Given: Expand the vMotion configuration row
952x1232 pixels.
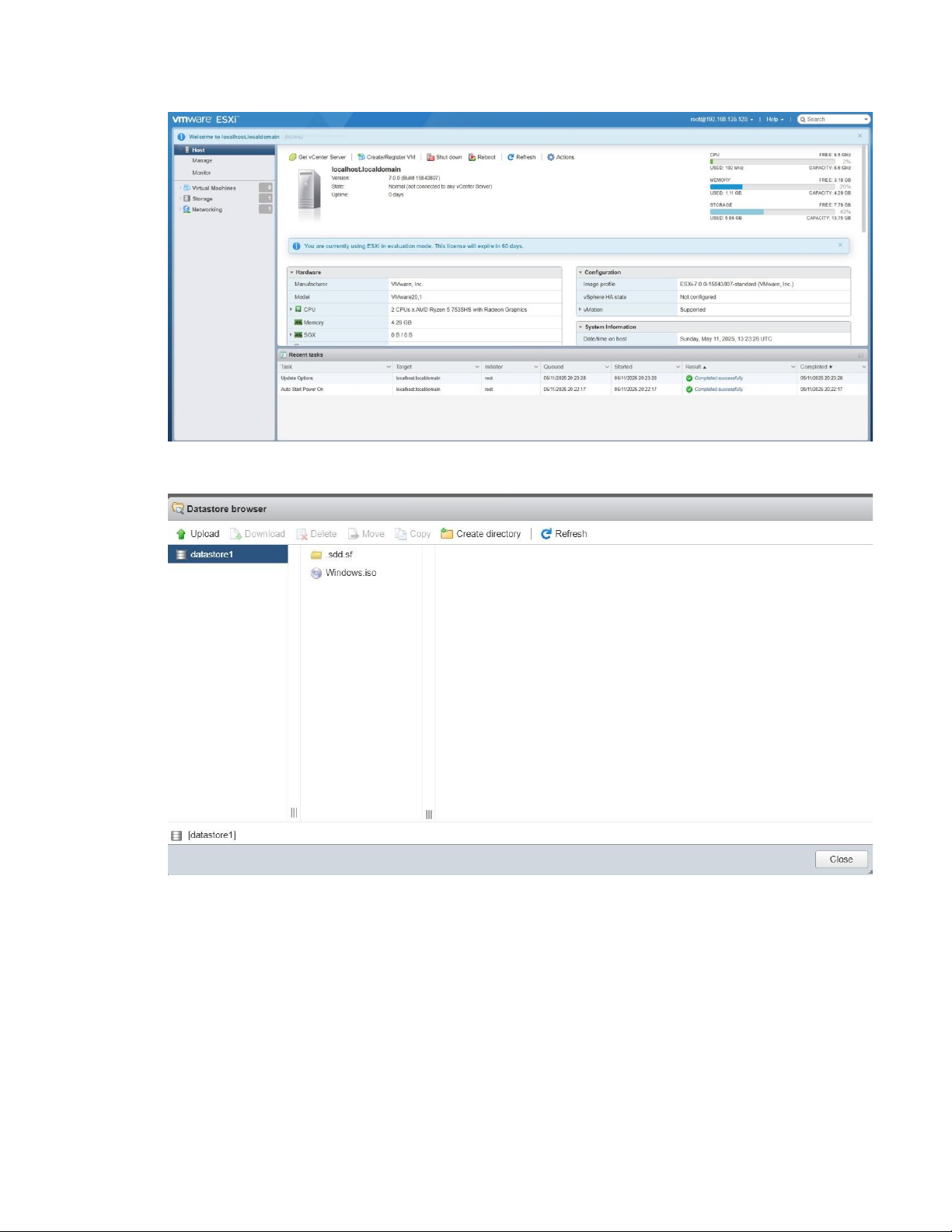Looking at the screenshot, I should 581,309.
